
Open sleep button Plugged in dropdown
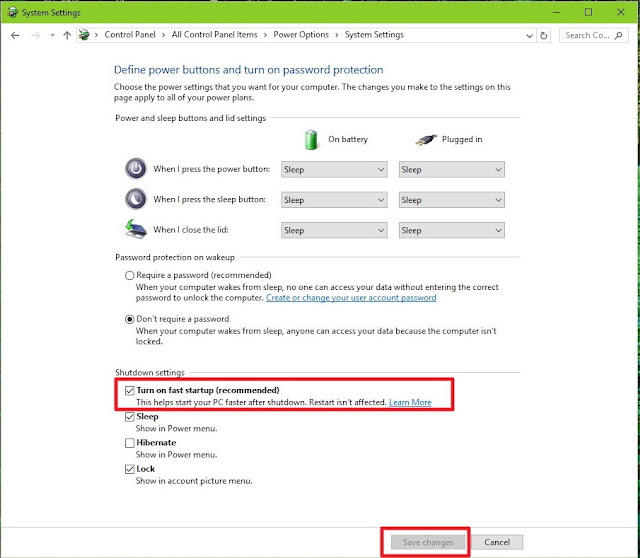click(451, 200)
